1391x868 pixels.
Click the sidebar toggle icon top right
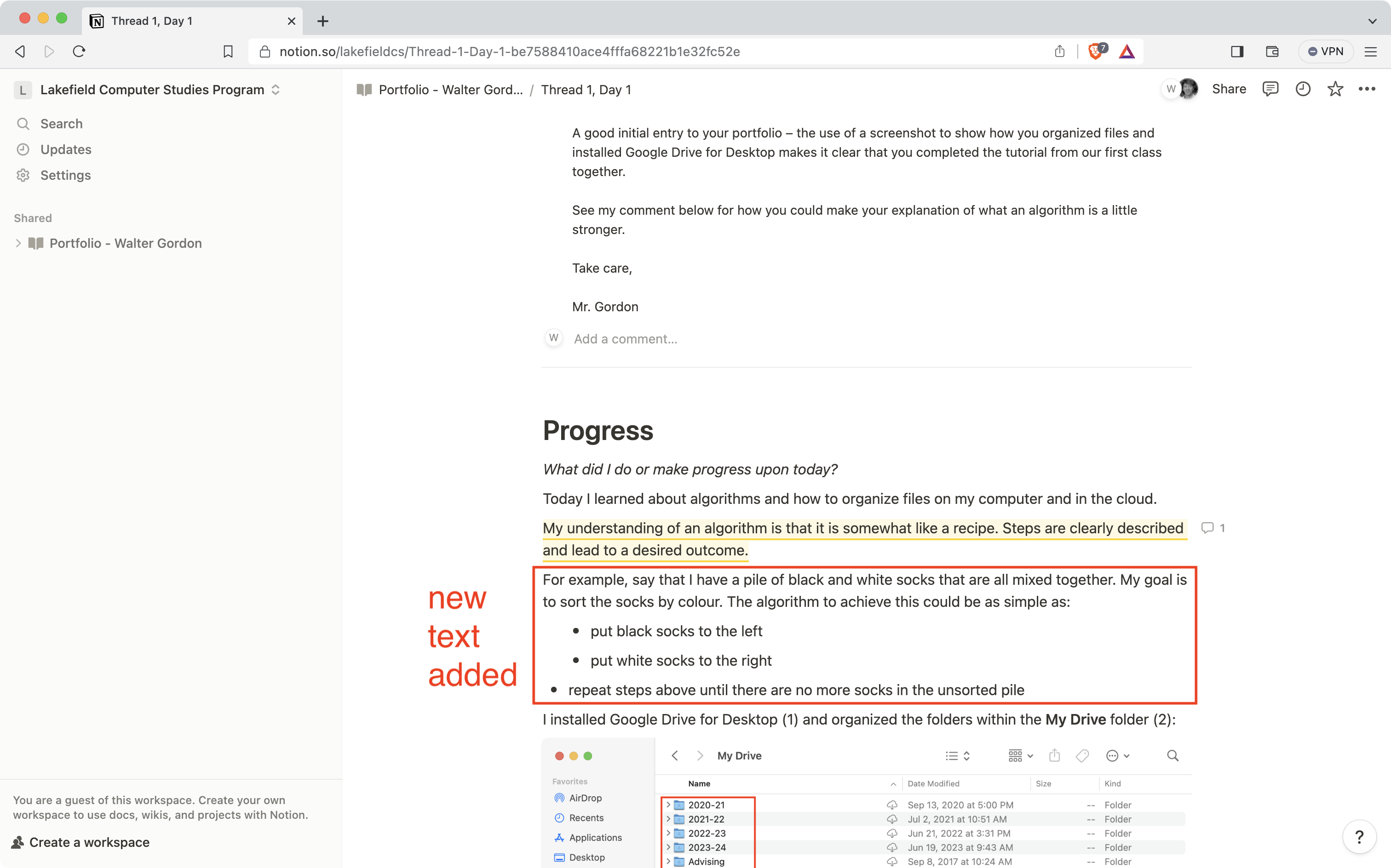(x=1237, y=51)
